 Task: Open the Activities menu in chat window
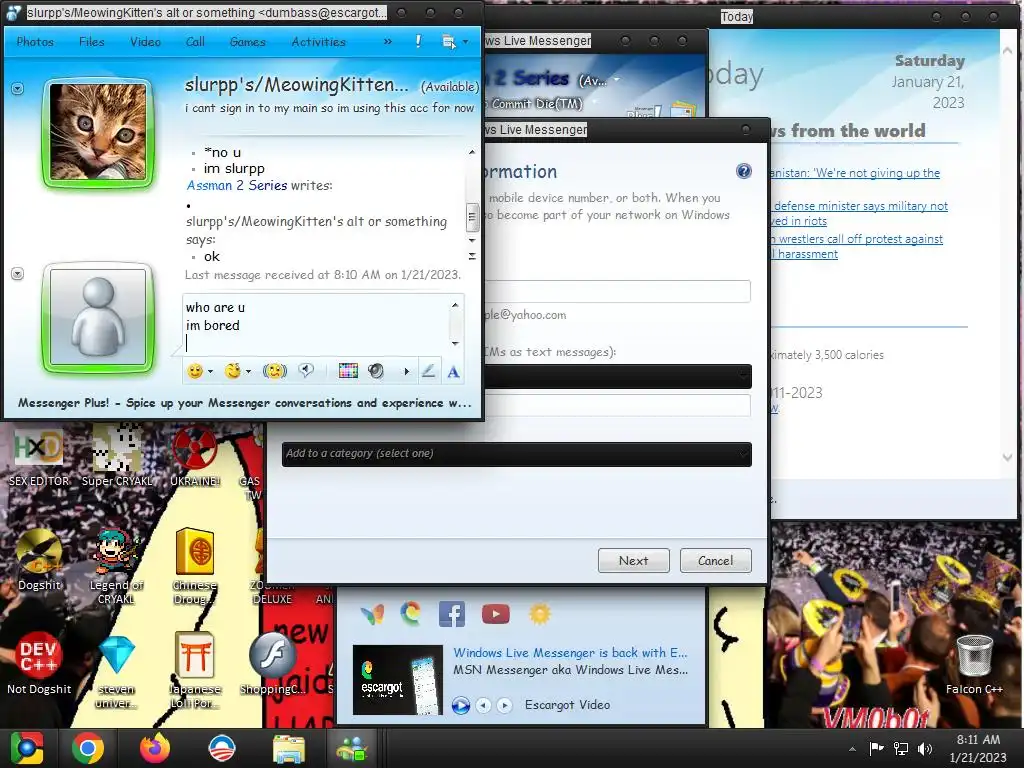319,41
